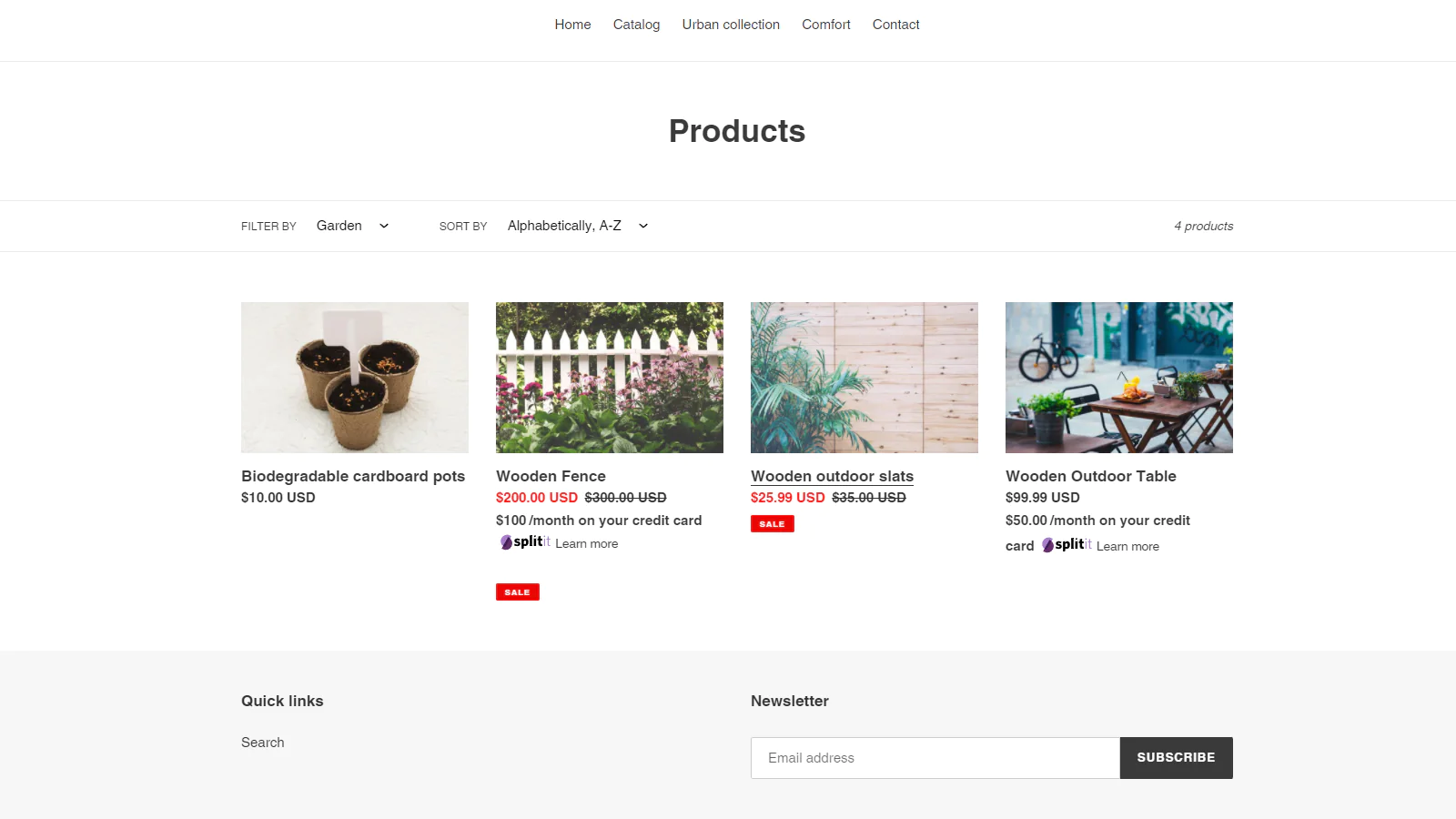
Task: Open the Urban collection page
Action: tap(731, 25)
